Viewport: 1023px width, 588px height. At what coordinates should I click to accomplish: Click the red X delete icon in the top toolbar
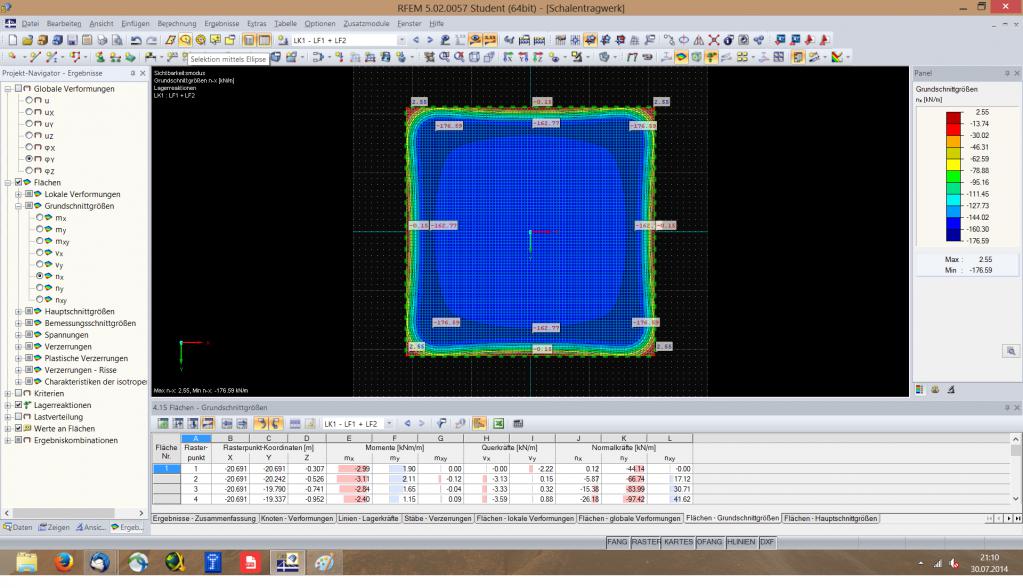point(714,40)
